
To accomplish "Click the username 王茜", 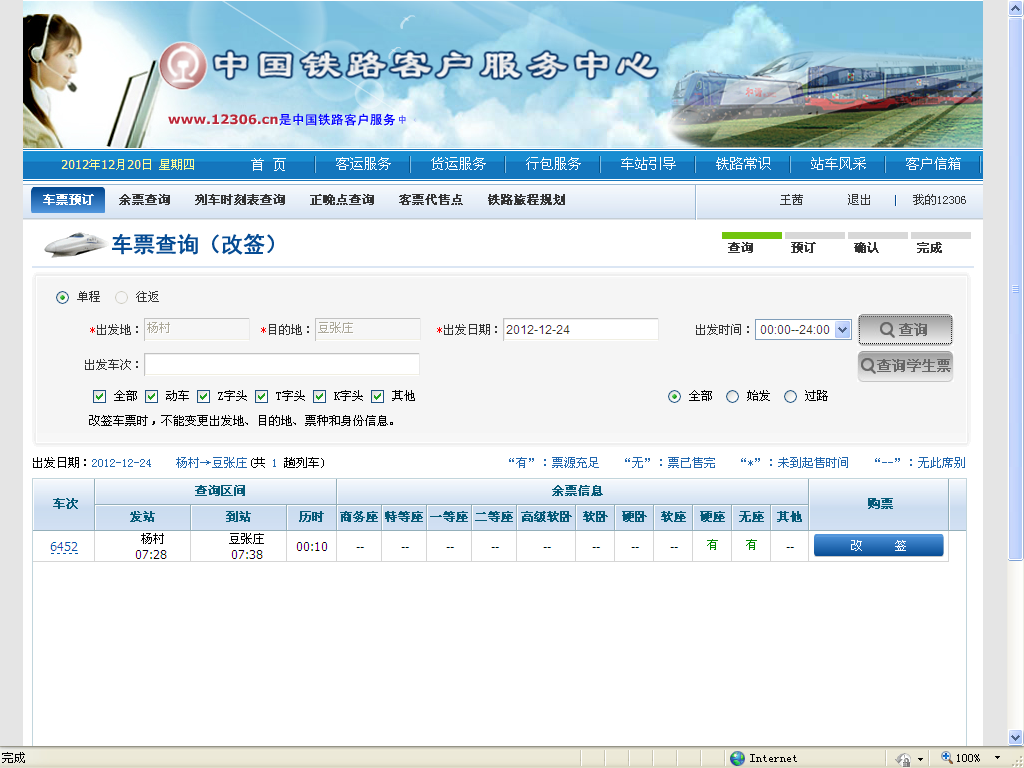I will pyautogui.click(x=791, y=200).
